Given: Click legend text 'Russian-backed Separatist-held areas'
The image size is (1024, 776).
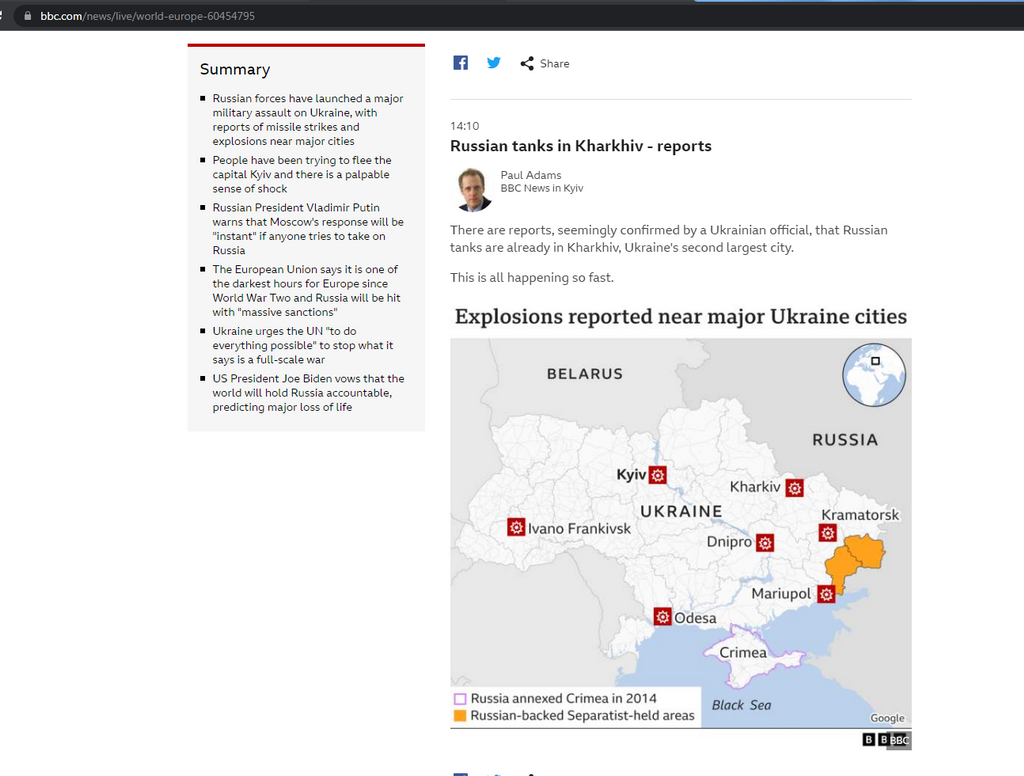Looking at the screenshot, I should pyautogui.click(x=583, y=715).
